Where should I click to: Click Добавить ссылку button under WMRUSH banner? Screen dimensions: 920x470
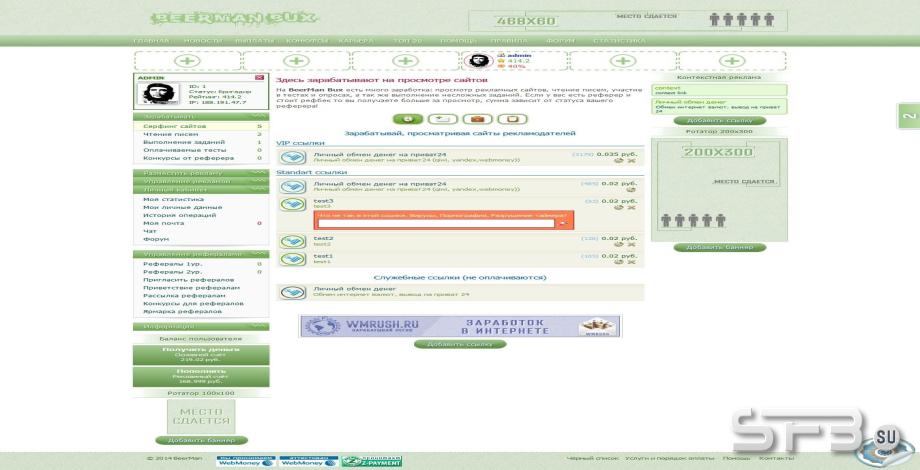pyautogui.click(x=459, y=344)
